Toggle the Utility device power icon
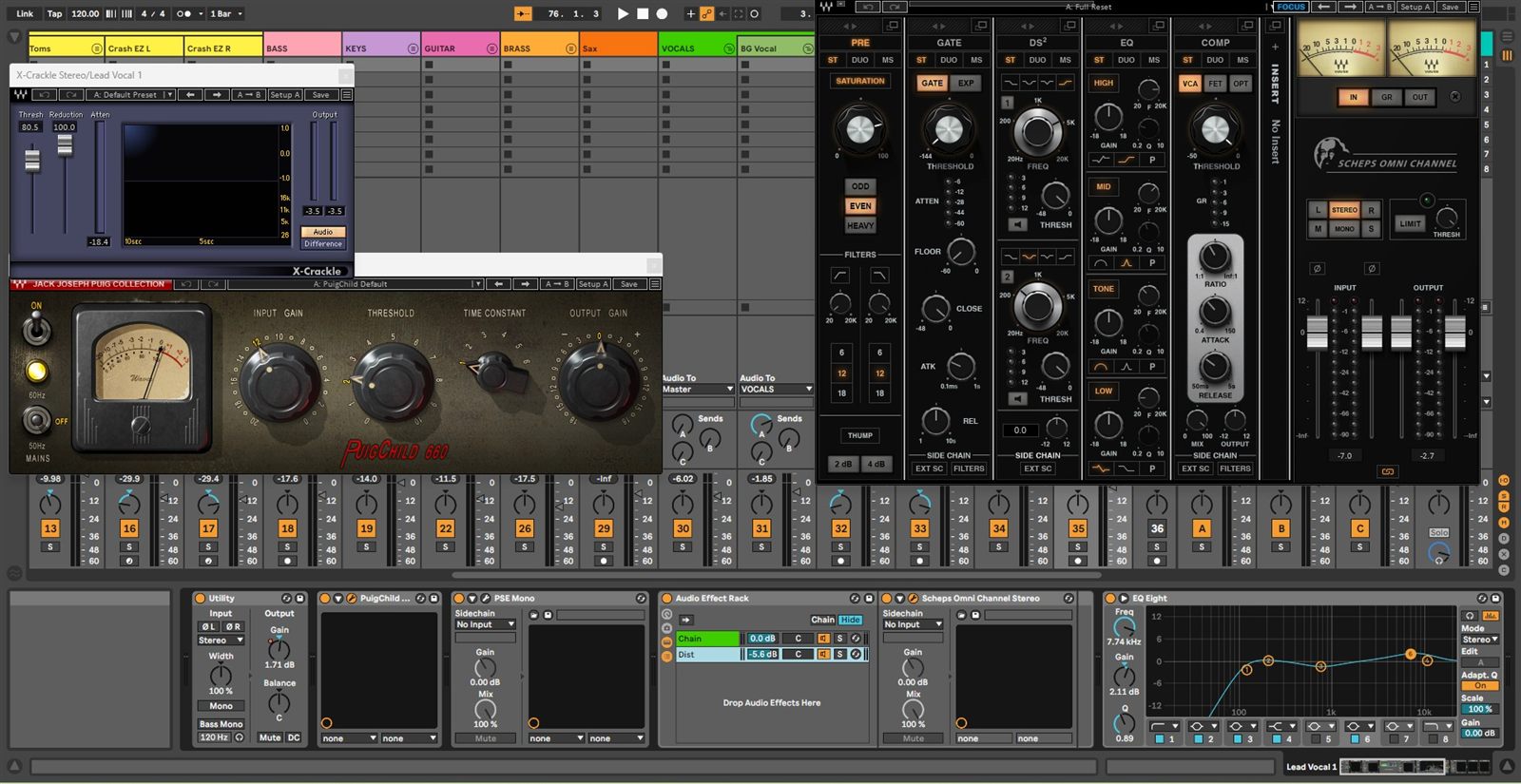This screenshot has width=1521, height=784. (x=200, y=599)
